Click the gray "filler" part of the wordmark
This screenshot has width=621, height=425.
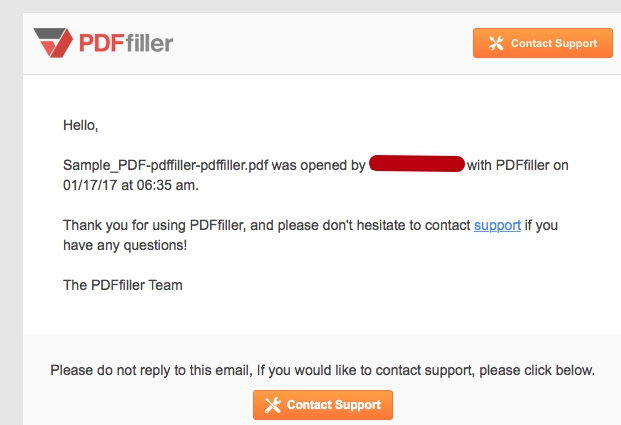[x=149, y=43]
